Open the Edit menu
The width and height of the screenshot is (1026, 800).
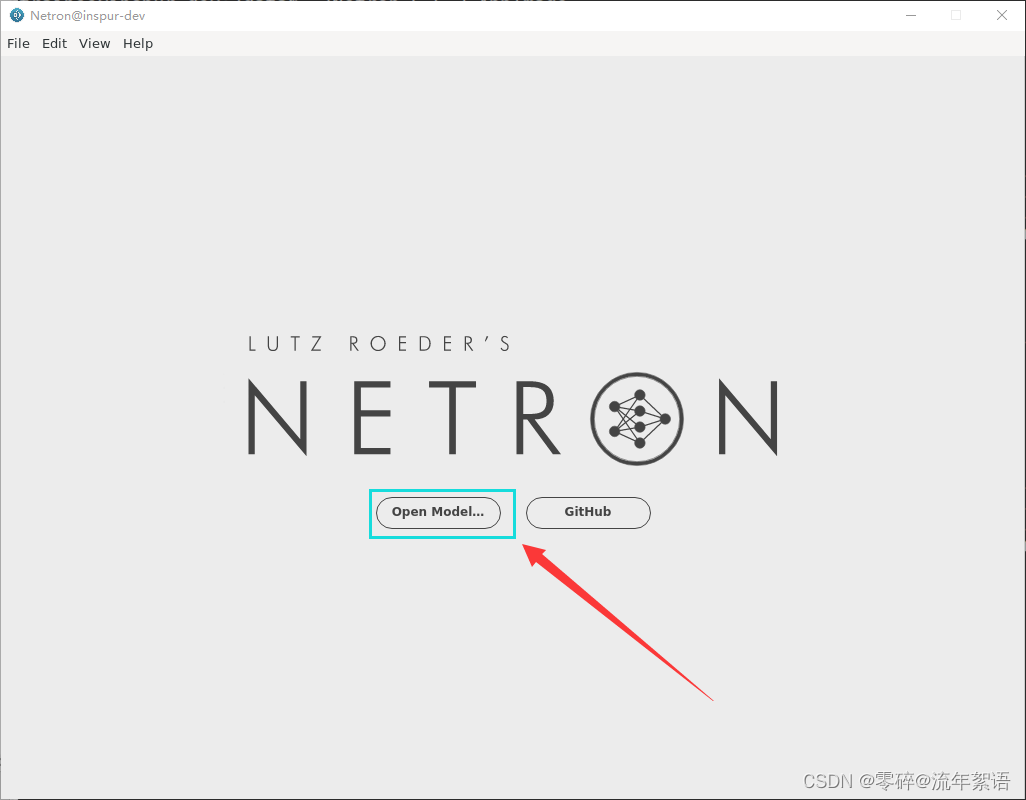coord(54,43)
